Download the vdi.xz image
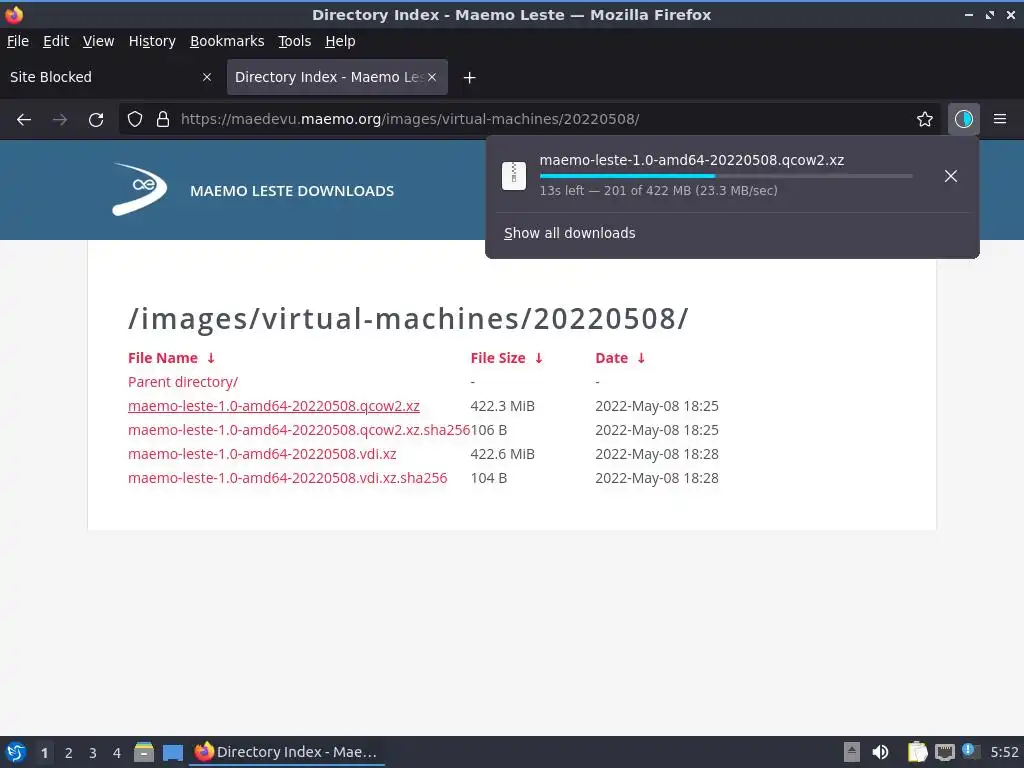Image resolution: width=1024 pixels, height=768 pixels. click(x=262, y=454)
